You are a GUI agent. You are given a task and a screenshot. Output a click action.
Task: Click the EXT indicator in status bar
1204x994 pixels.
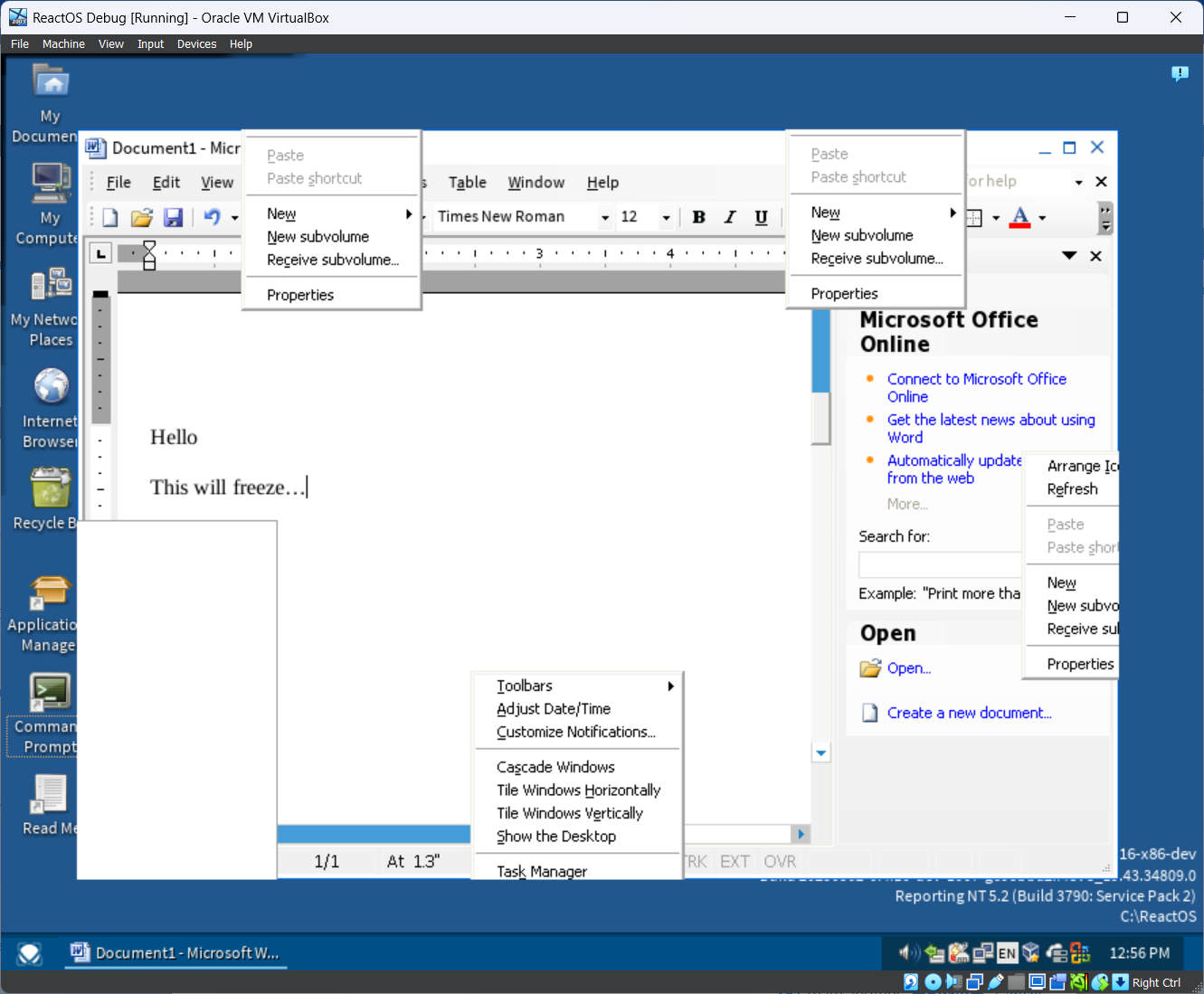pos(735,862)
